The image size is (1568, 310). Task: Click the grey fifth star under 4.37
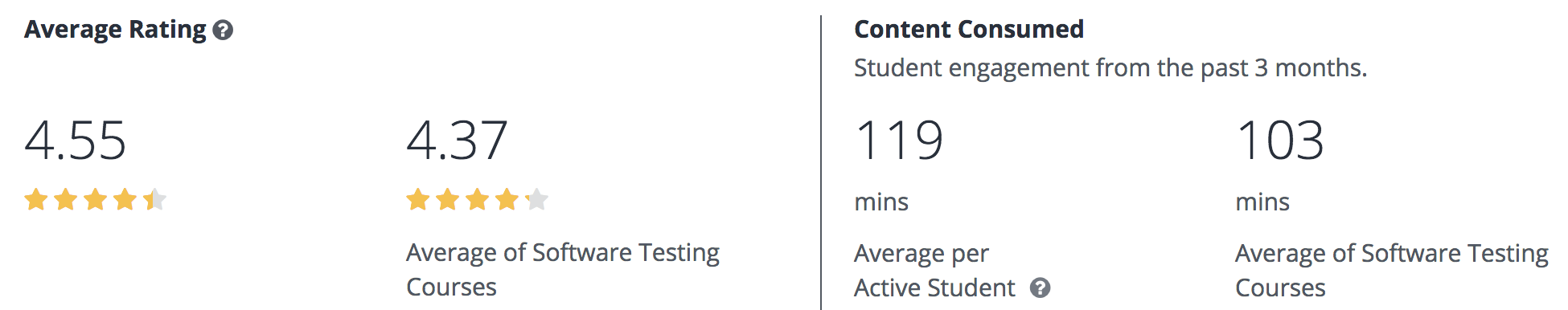pyautogui.click(x=537, y=199)
